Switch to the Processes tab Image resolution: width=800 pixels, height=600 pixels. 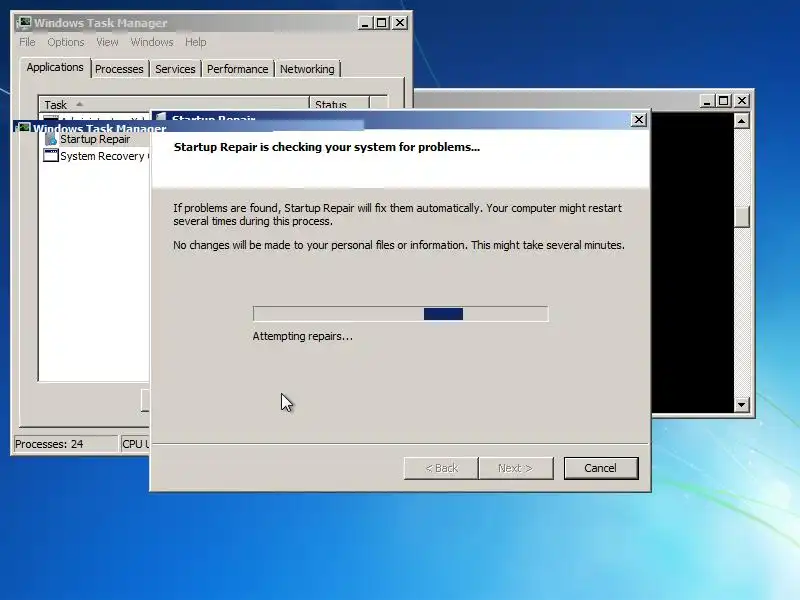pyautogui.click(x=119, y=69)
